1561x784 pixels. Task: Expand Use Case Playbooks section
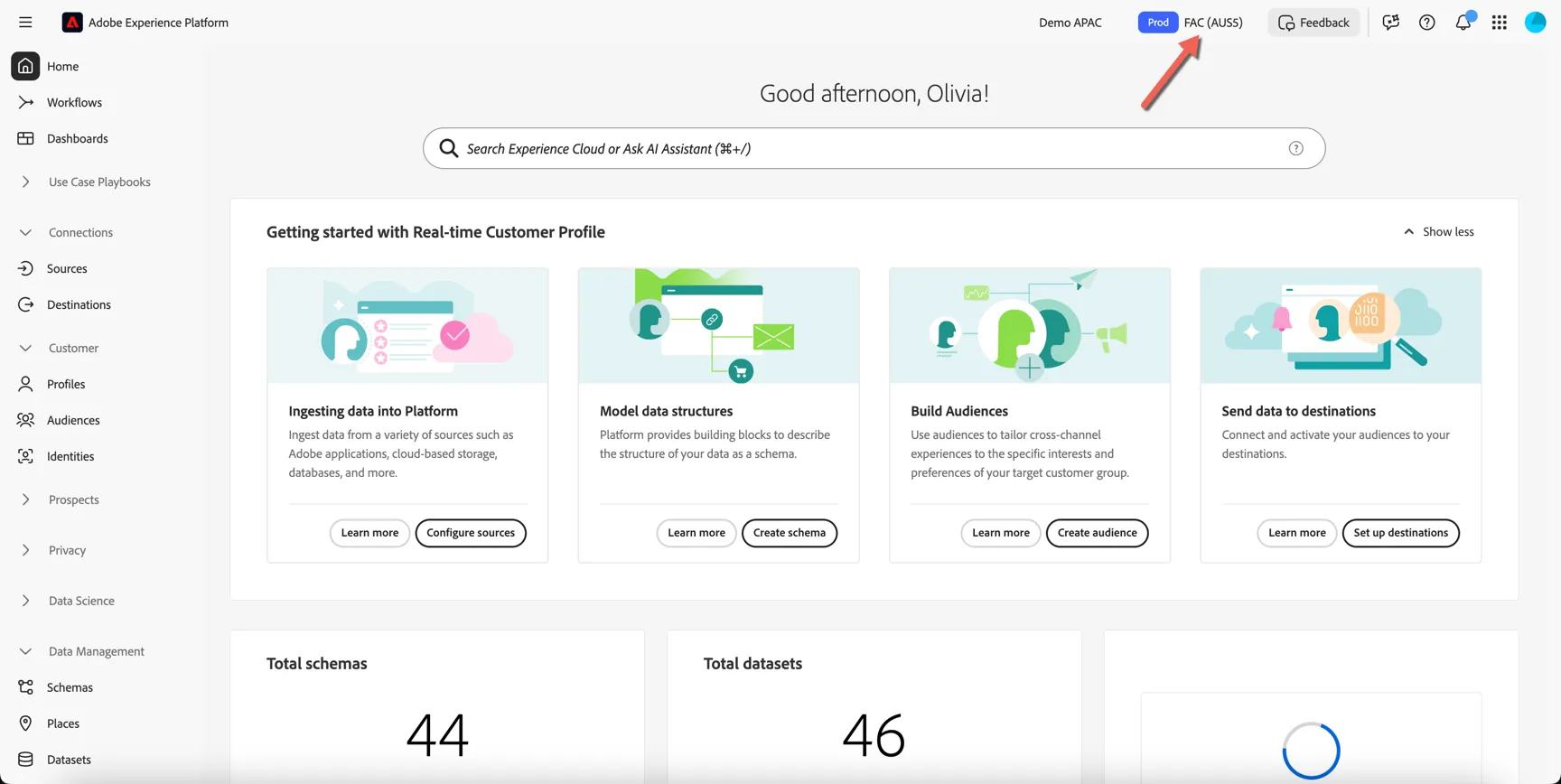click(25, 182)
